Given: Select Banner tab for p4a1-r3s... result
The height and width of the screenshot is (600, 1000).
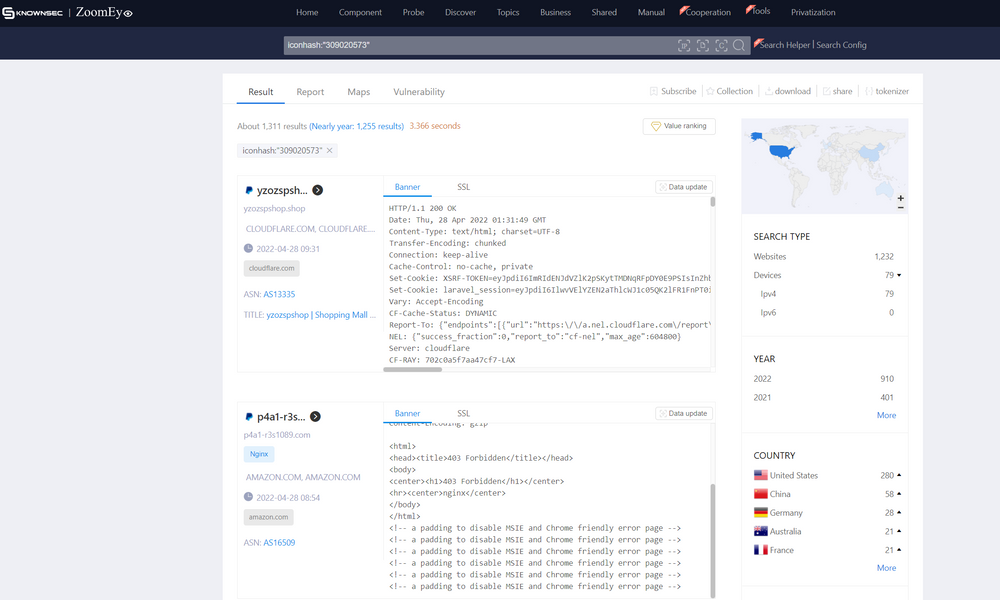Looking at the screenshot, I should pyautogui.click(x=408, y=413).
